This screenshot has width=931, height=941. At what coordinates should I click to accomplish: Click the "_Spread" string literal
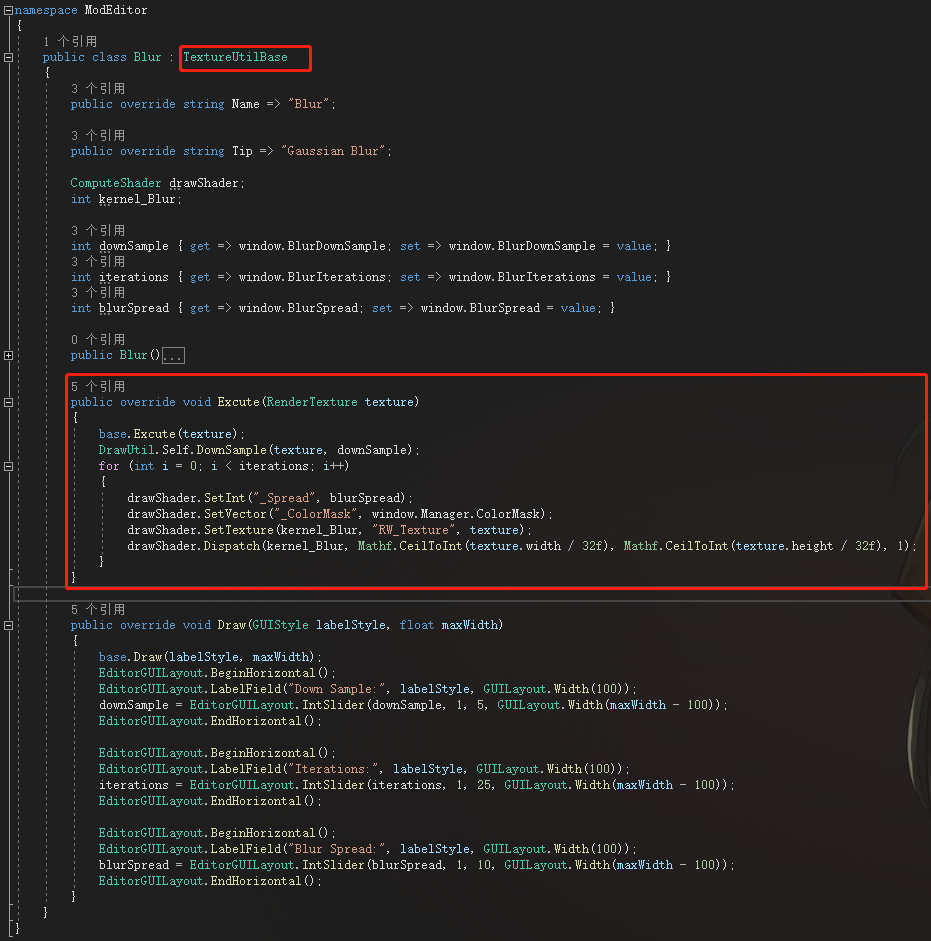pos(285,498)
